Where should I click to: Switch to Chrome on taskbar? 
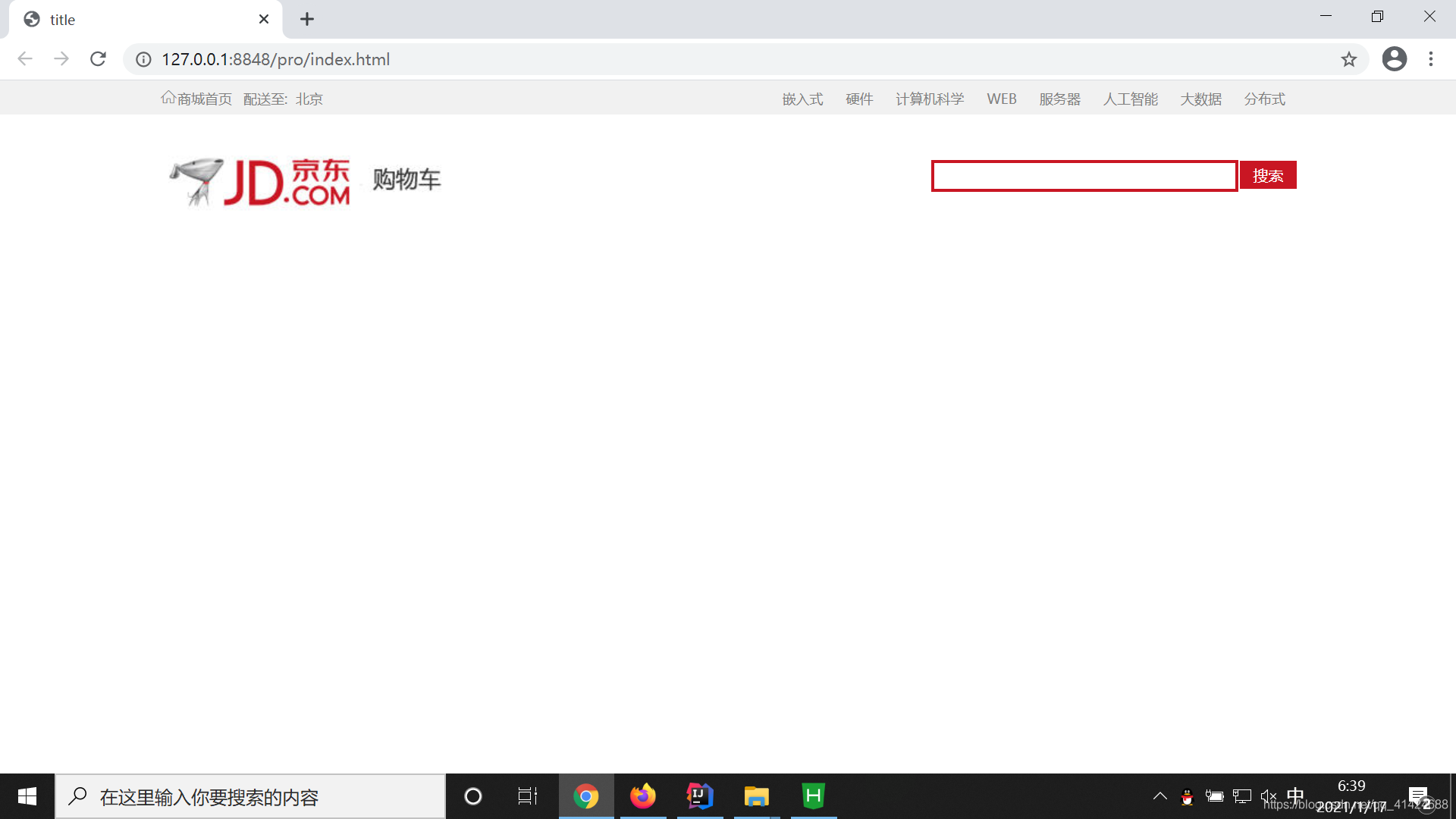click(586, 796)
